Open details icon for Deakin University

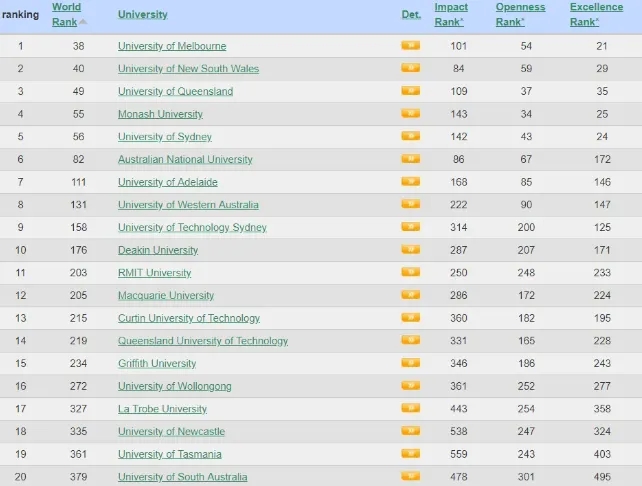pos(411,249)
